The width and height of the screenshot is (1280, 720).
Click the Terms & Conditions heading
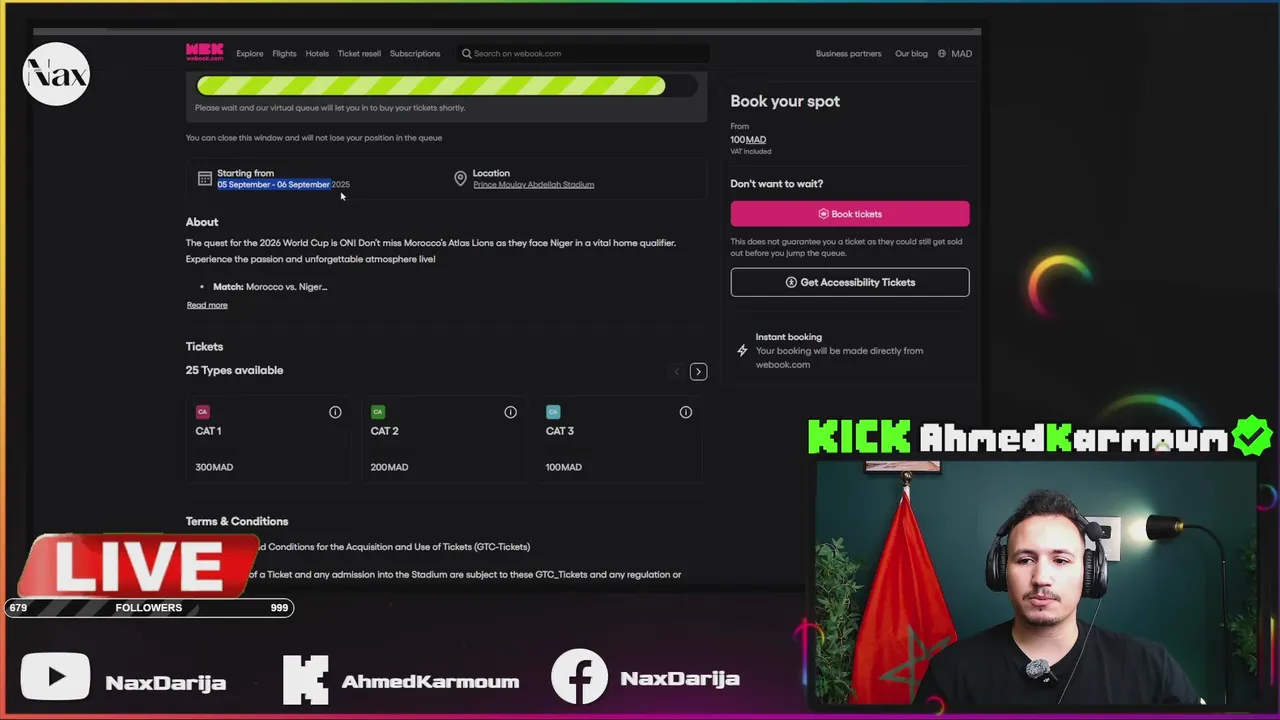coord(237,521)
